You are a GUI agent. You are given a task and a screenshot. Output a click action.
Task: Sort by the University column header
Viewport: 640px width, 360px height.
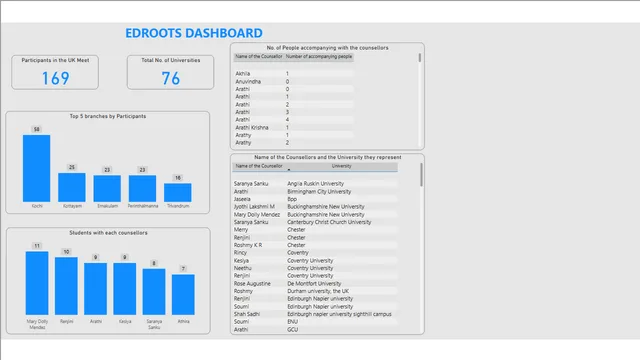[x=341, y=166]
